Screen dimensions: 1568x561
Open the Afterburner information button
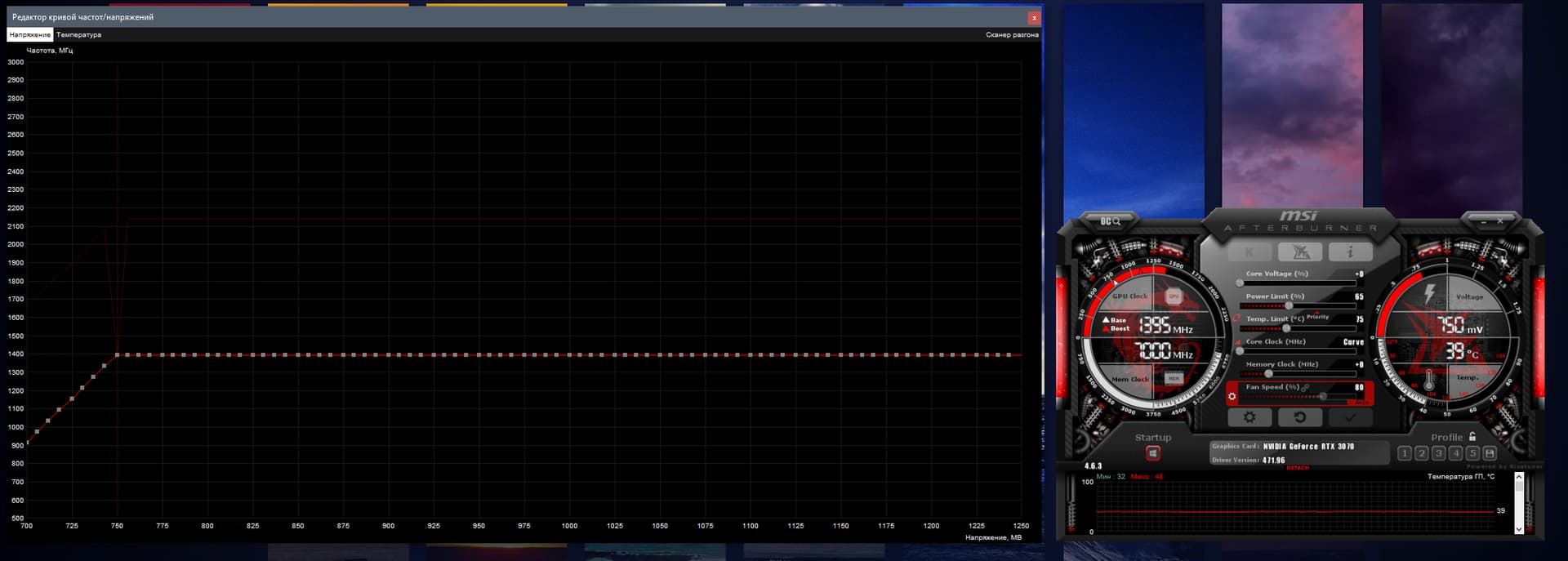click(x=1350, y=252)
